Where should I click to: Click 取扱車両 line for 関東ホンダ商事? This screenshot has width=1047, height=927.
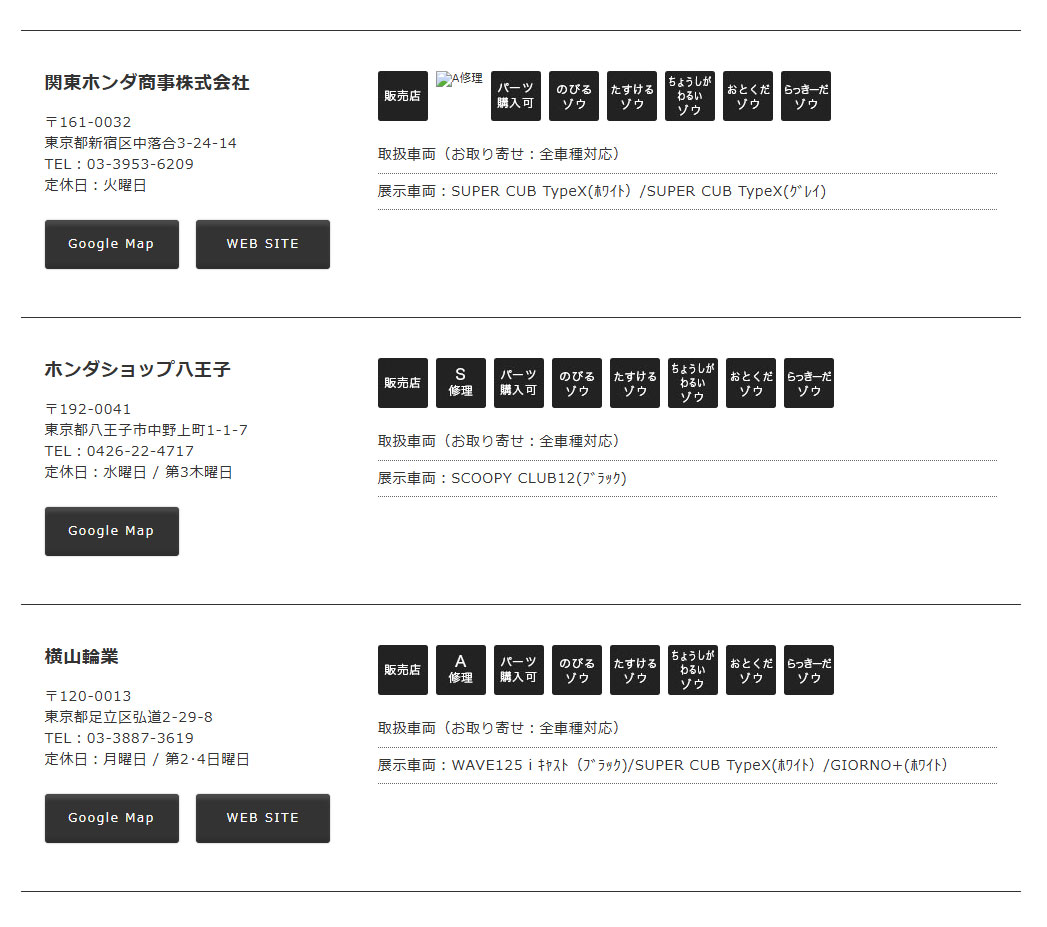[499, 154]
